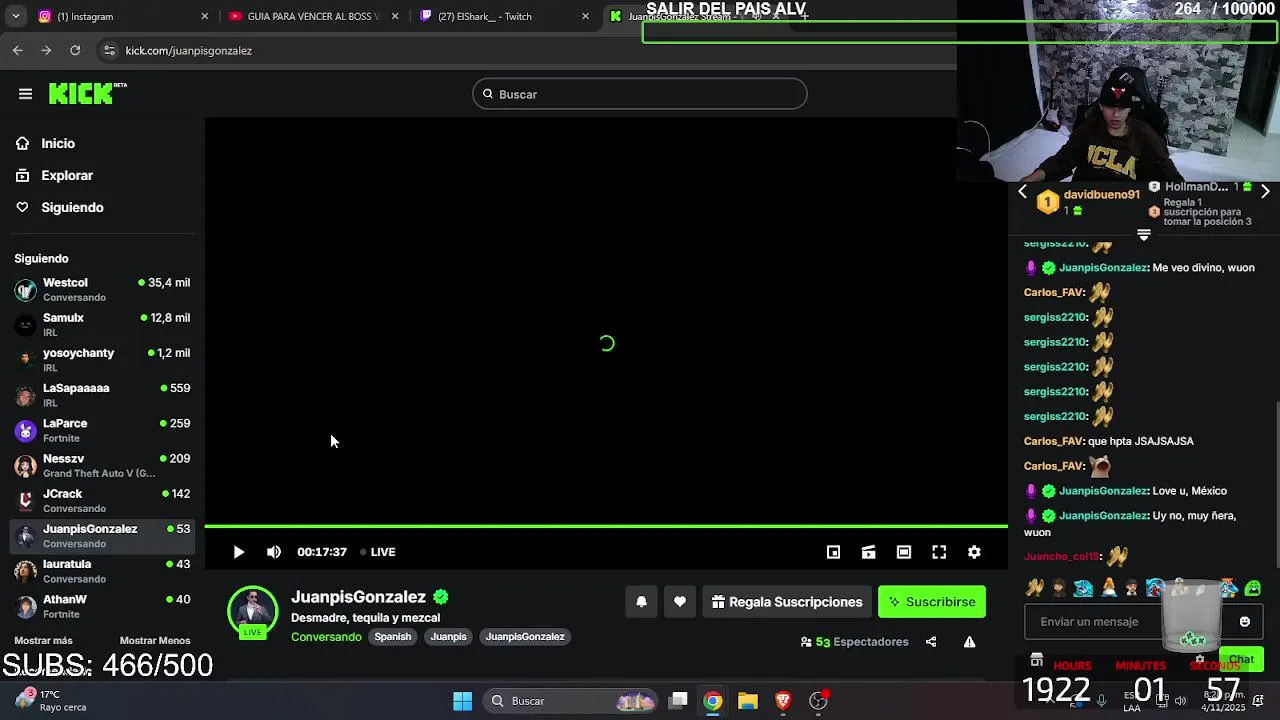Show next leaderboard entries arrow
1280x720 pixels.
click(1265, 191)
